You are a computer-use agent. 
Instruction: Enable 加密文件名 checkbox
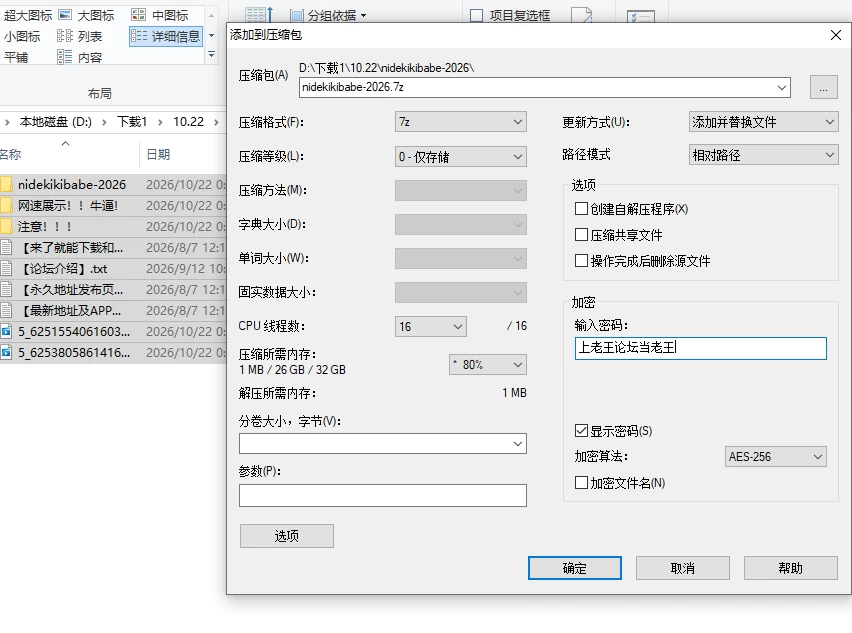point(581,482)
